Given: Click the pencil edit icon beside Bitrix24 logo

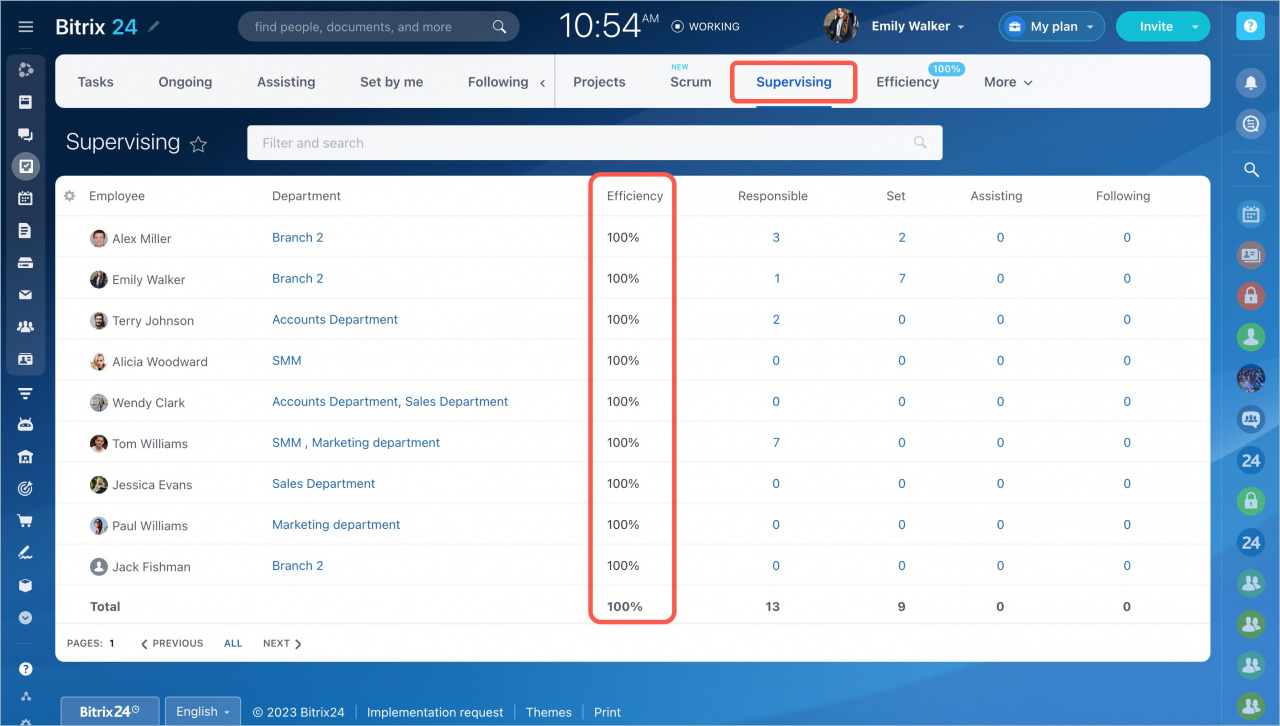Looking at the screenshot, I should point(153,27).
